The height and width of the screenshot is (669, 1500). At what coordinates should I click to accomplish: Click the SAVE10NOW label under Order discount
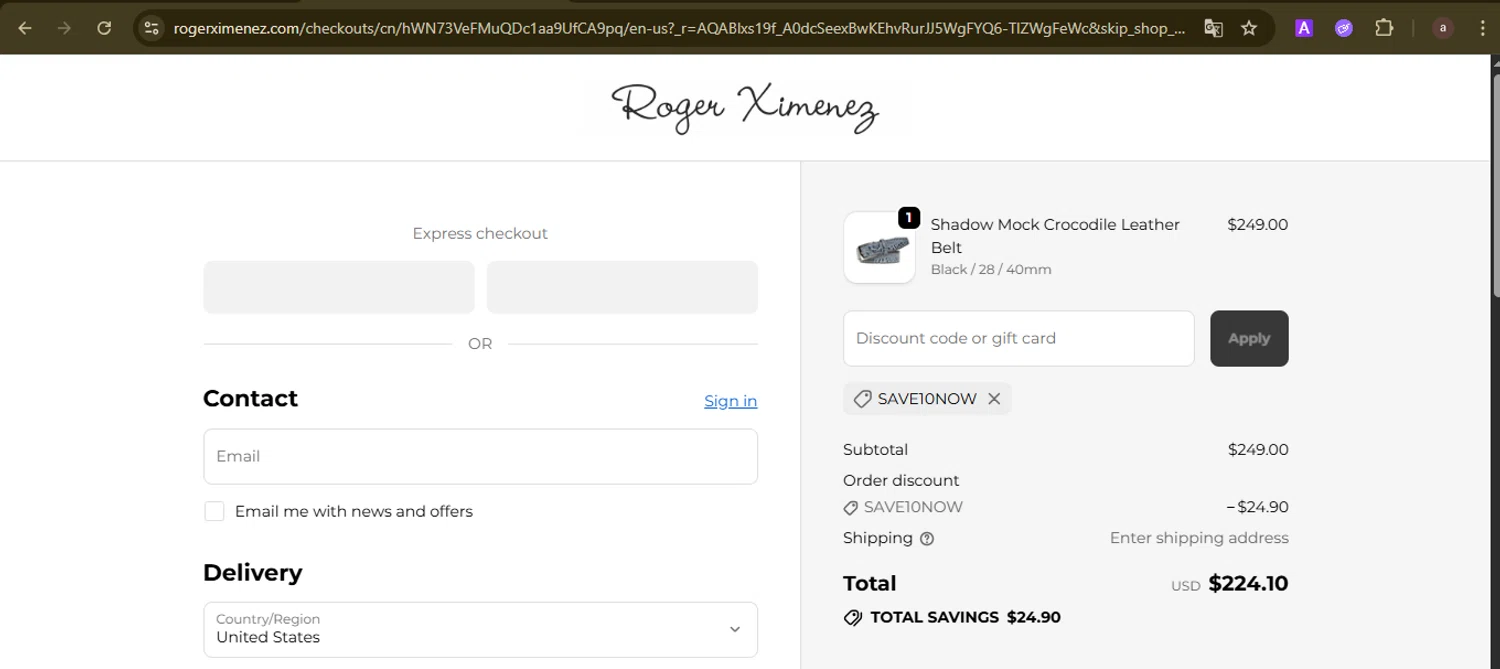coord(913,507)
